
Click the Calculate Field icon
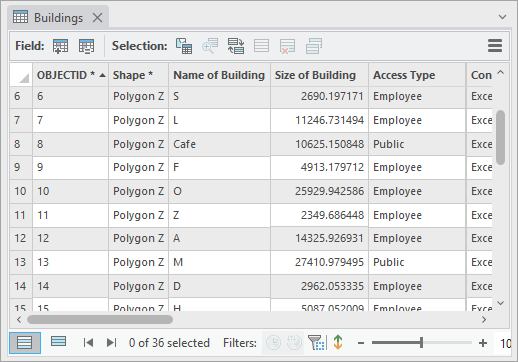point(86,46)
